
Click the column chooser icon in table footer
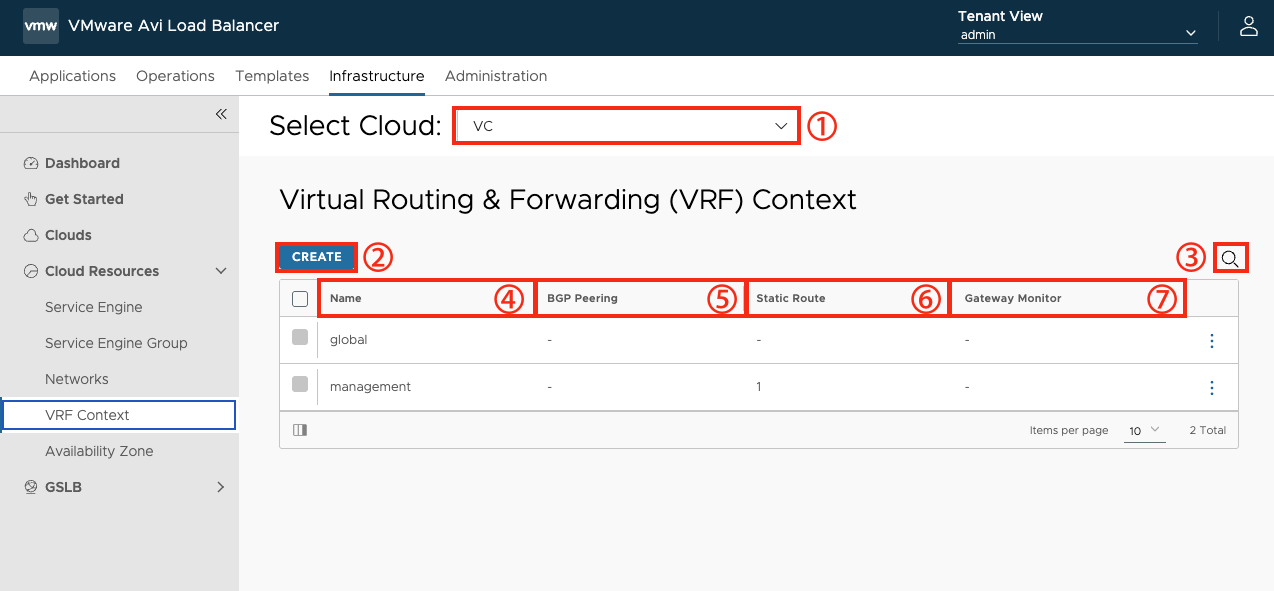pyautogui.click(x=300, y=430)
